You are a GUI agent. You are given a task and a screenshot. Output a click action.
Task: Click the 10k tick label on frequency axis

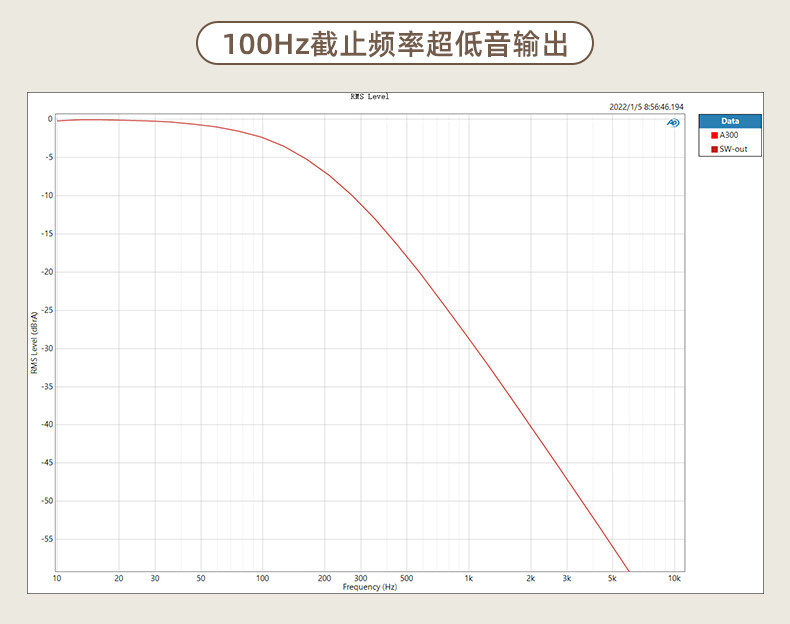coord(674,578)
